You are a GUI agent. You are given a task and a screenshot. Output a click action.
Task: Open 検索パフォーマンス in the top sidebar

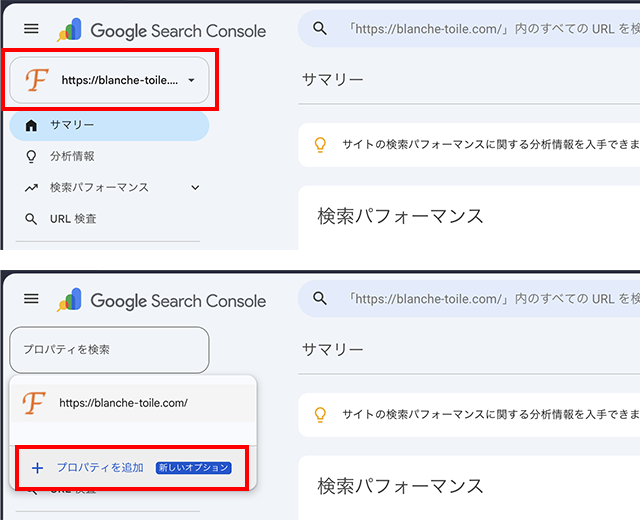click(109, 188)
